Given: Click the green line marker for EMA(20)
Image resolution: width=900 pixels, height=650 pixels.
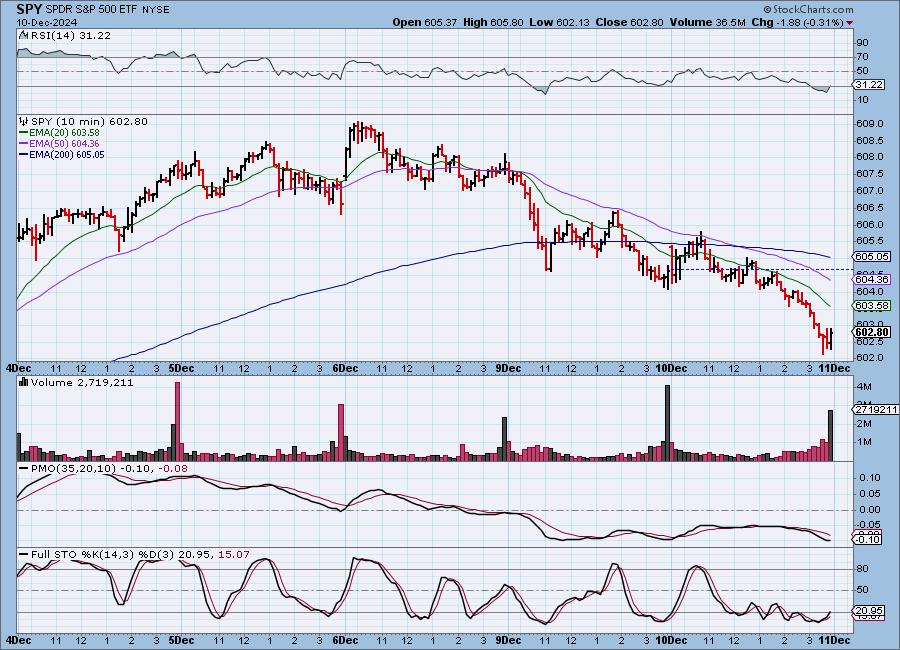Looking at the screenshot, I should click(24, 133).
